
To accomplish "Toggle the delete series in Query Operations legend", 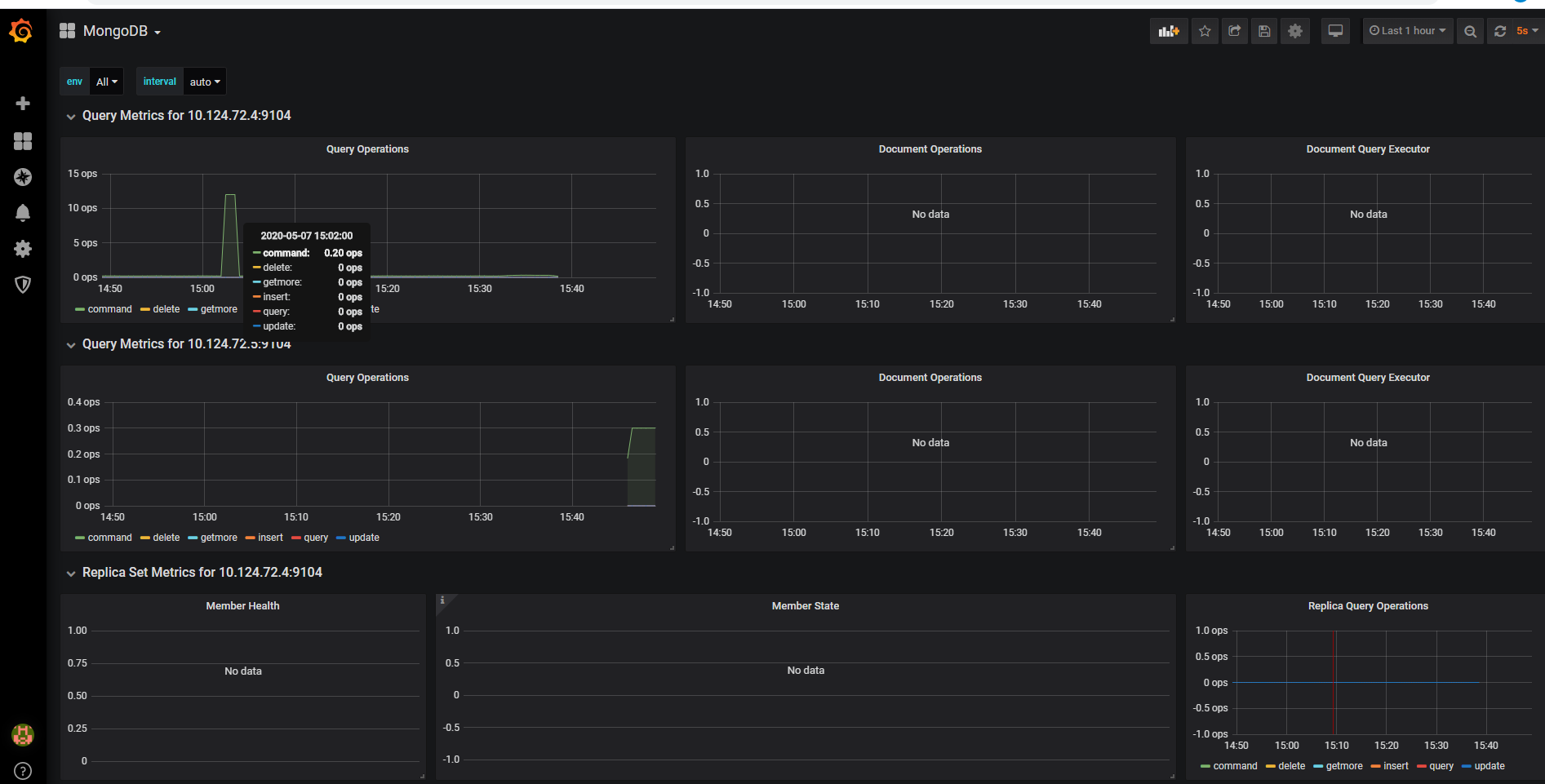I will click(166, 309).
